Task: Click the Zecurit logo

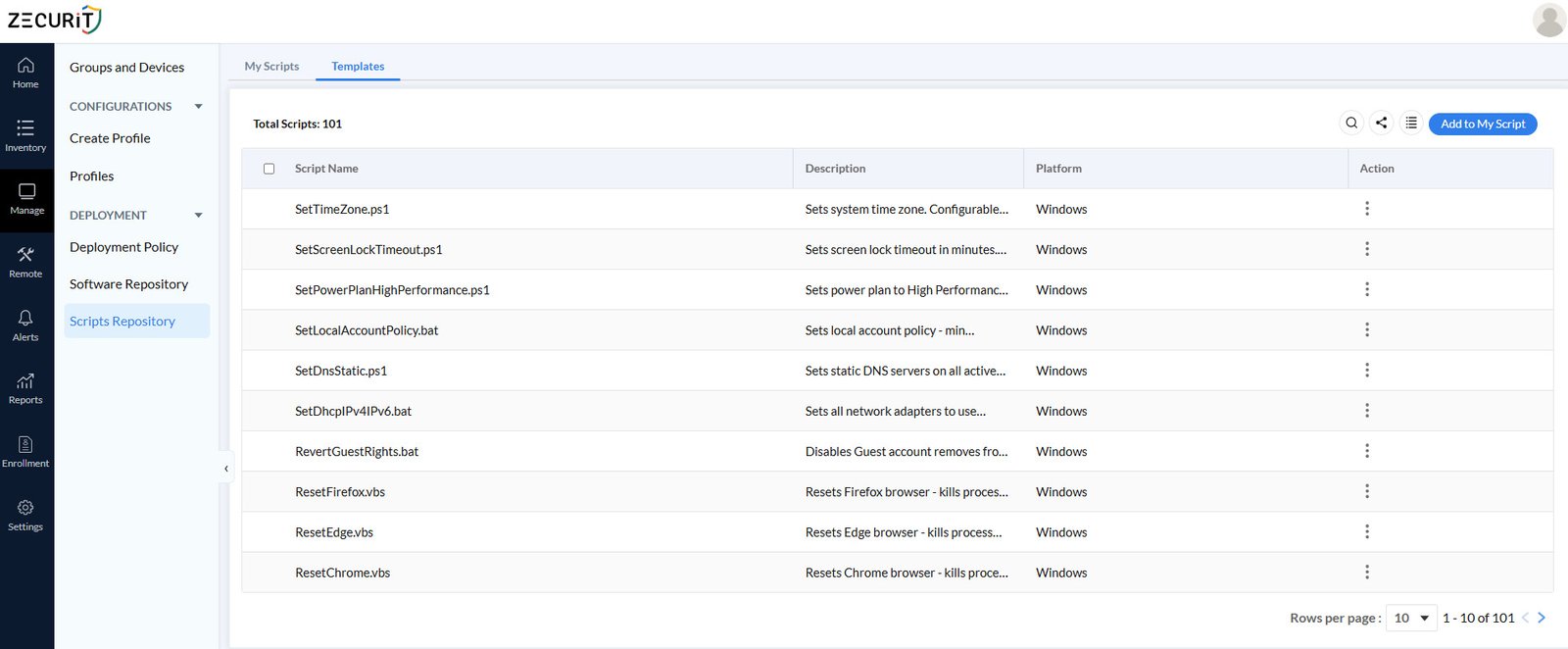Action: [x=55, y=19]
